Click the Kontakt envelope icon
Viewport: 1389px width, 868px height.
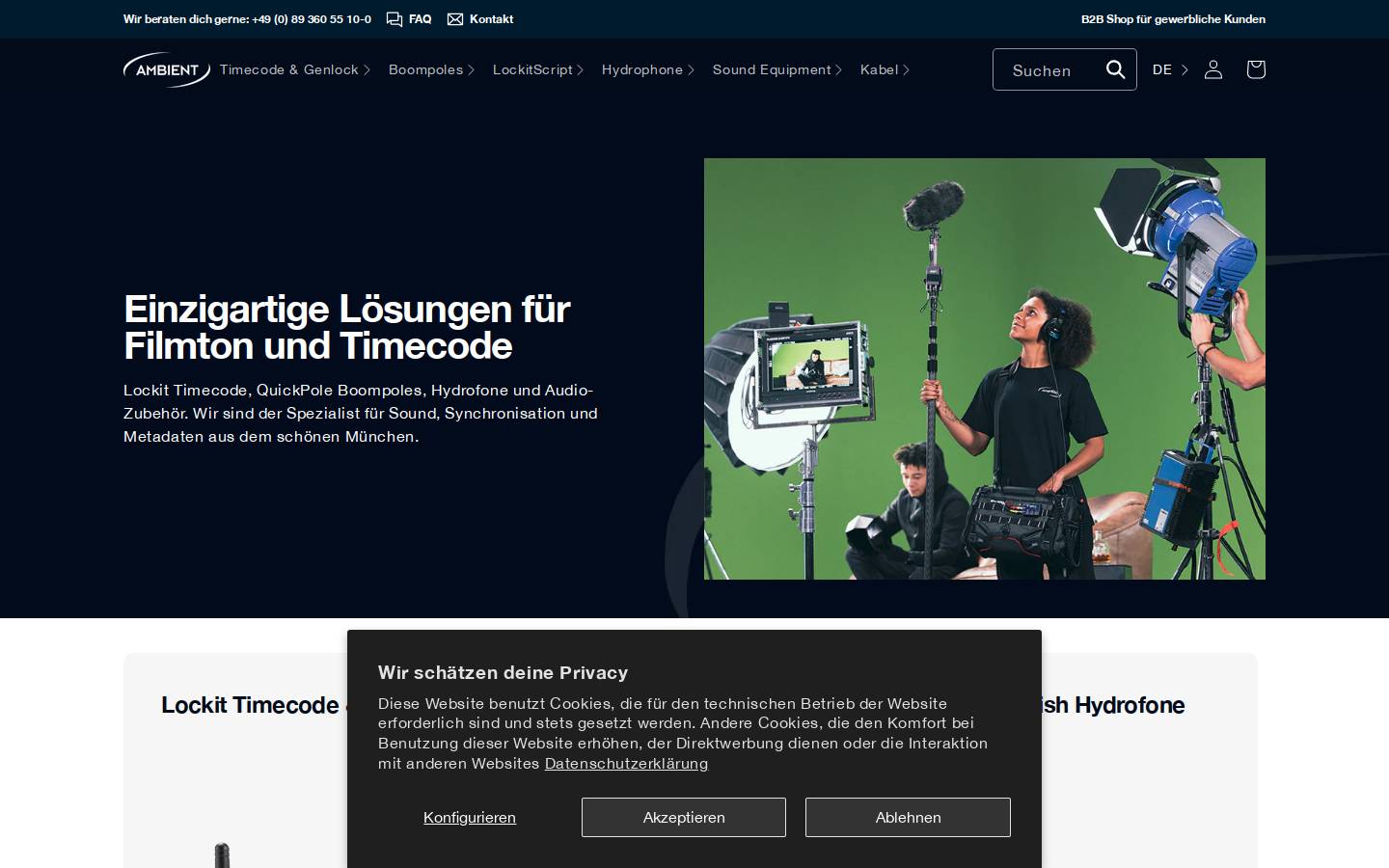455,19
